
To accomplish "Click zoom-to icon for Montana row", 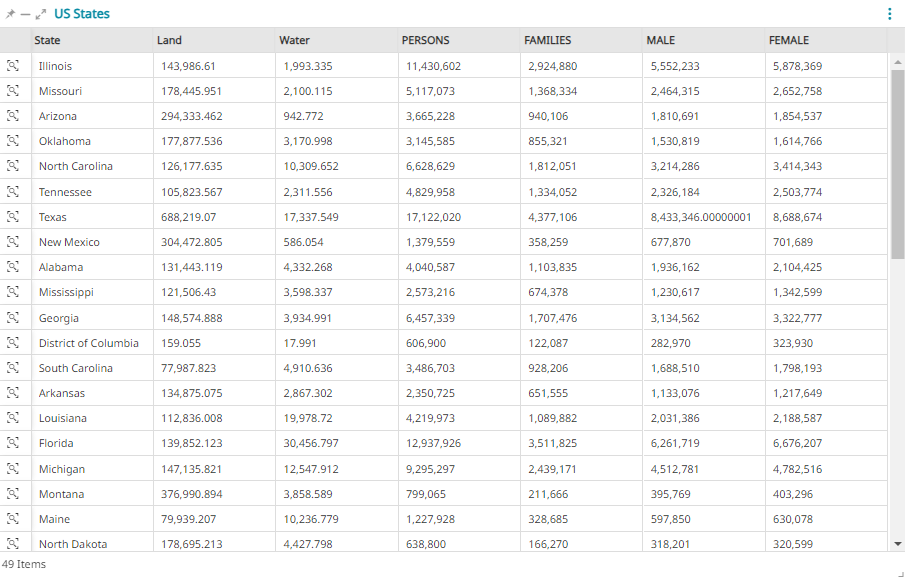I will tap(13, 494).
